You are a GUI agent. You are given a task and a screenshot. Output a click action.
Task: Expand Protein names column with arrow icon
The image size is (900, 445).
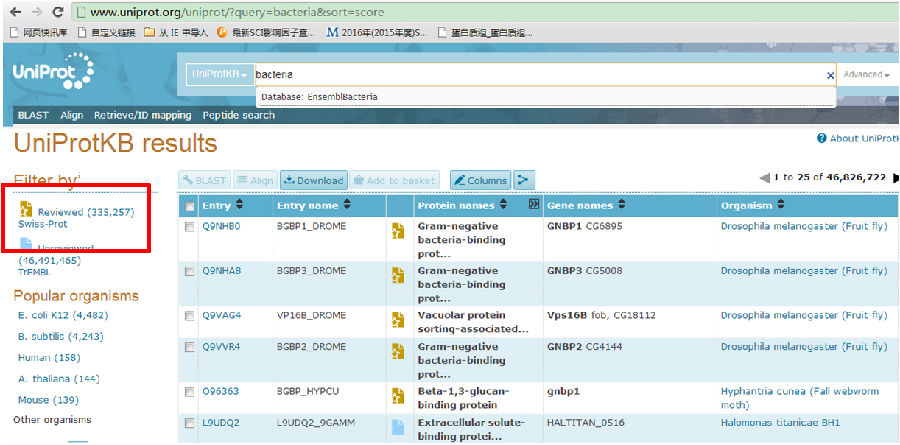point(534,204)
